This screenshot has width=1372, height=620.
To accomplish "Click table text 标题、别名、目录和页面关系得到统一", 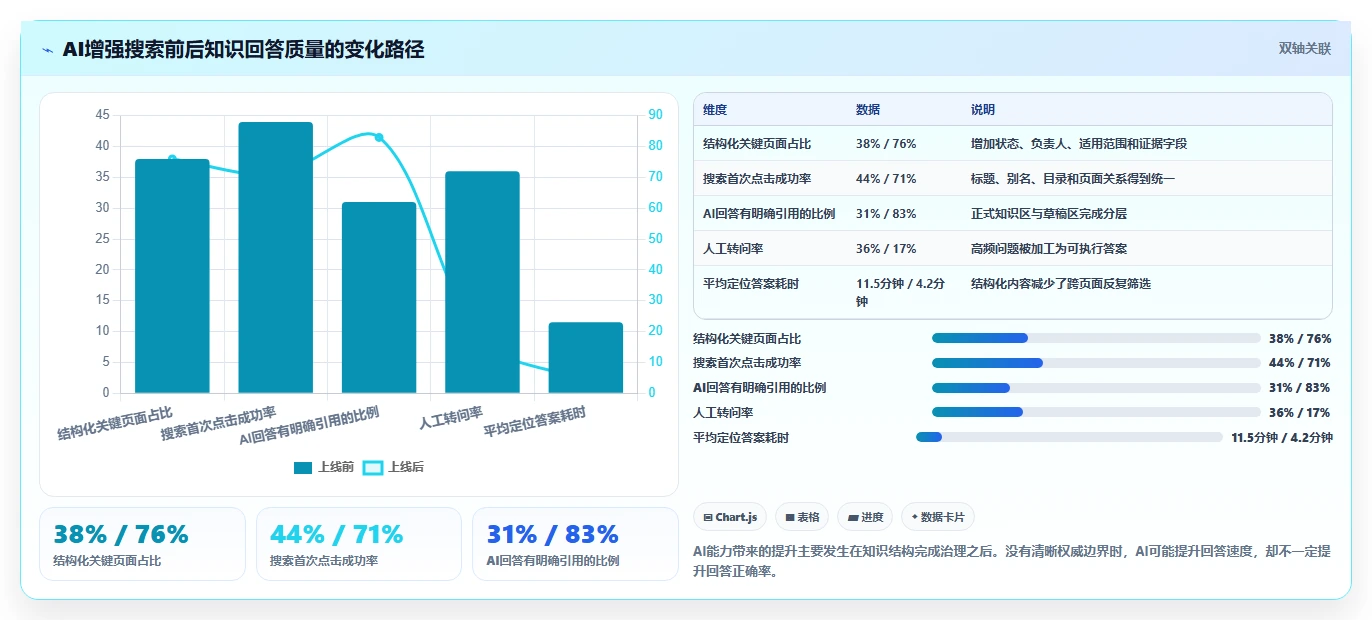I will (x=1073, y=179).
